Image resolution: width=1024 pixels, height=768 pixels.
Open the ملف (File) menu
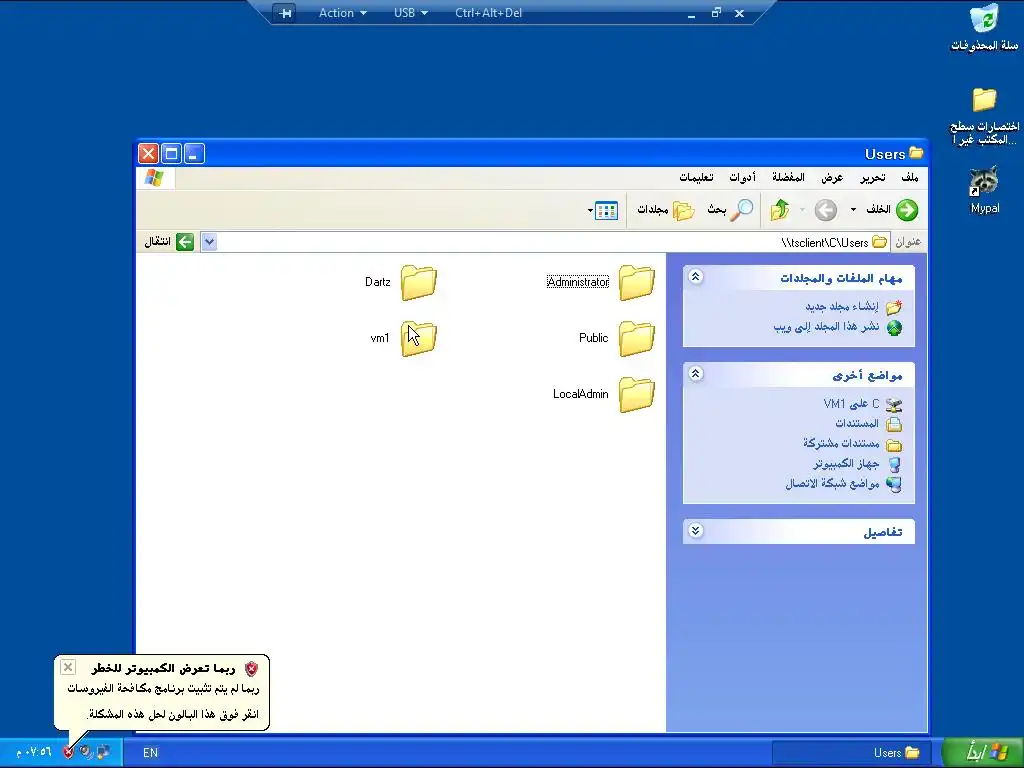tap(910, 178)
